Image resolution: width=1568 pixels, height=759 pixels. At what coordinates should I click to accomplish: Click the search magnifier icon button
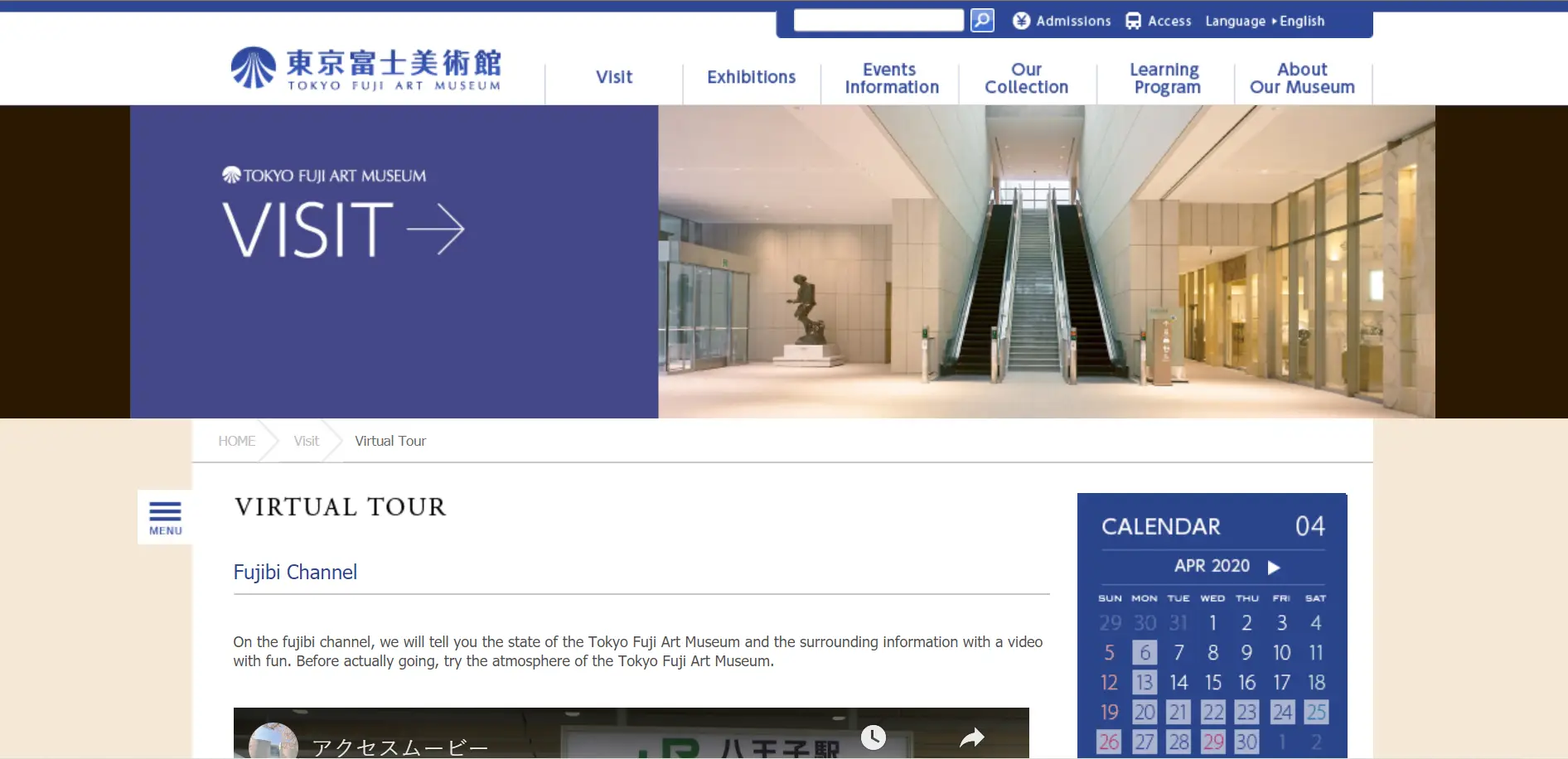(x=982, y=20)
